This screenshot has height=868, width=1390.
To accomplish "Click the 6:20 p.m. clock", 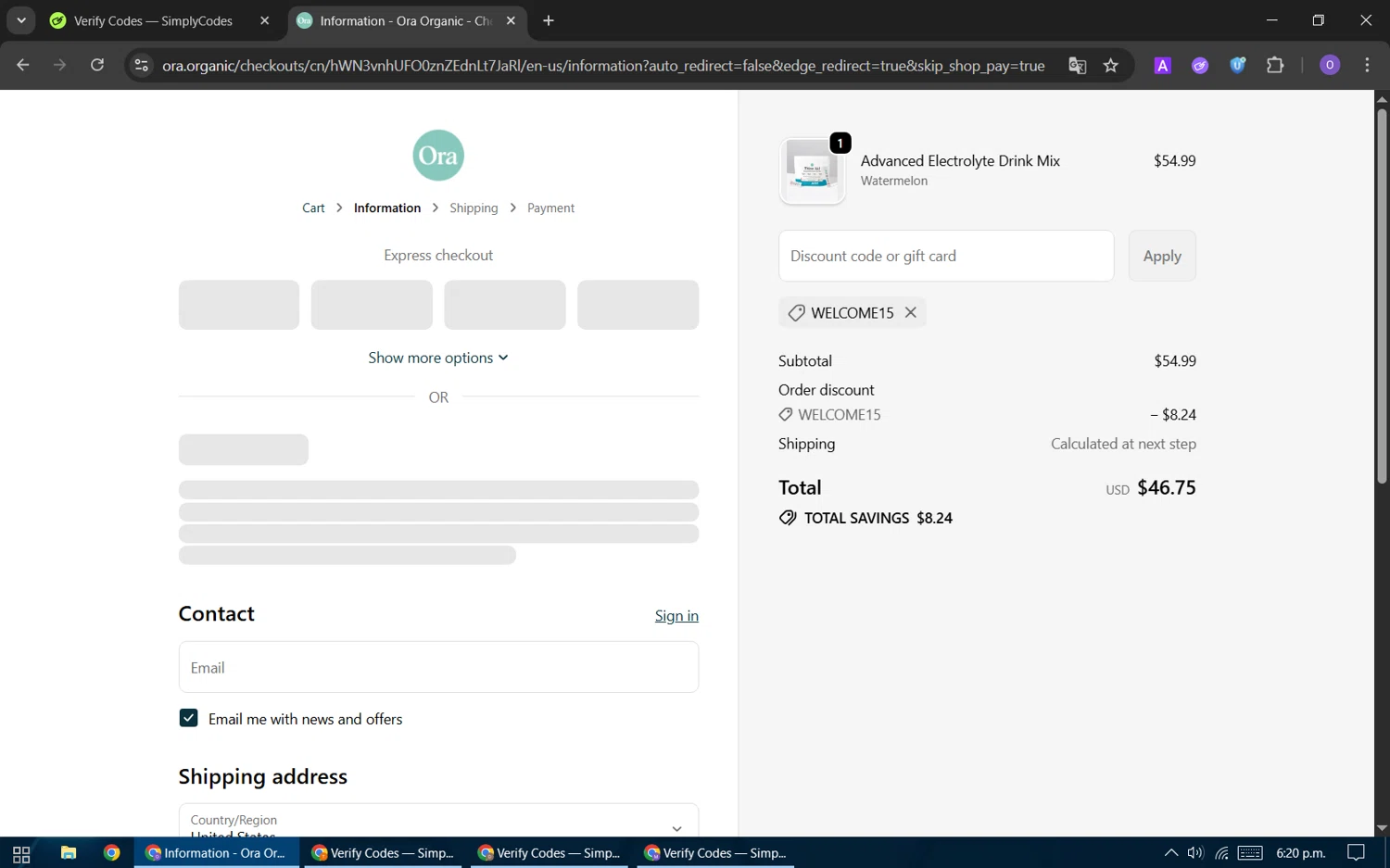I will coord(1301,853).
